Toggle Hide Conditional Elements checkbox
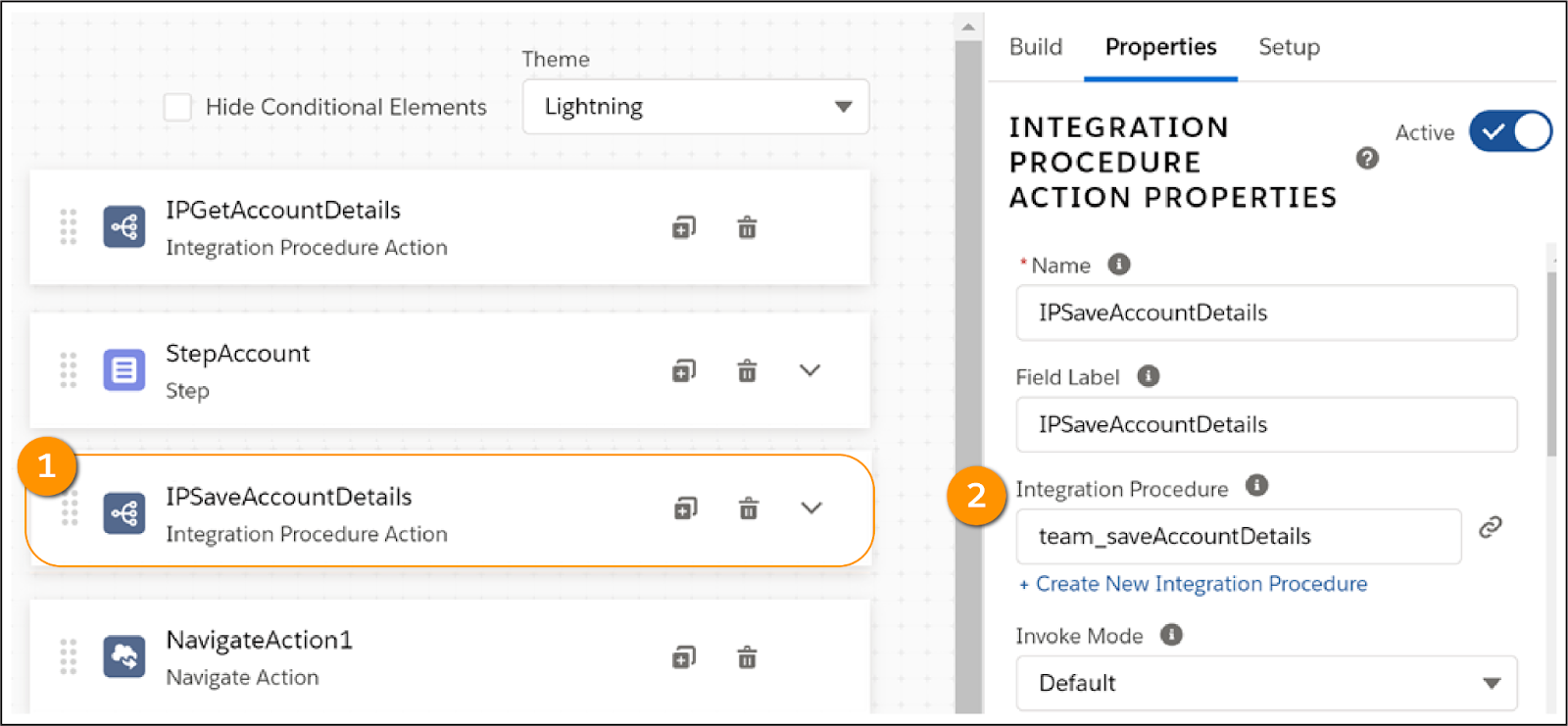 (x=177, y=107)
